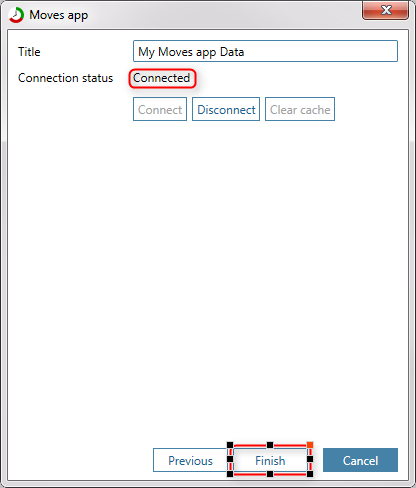Click the Clear cache button
The height and width of the screenshot is (488, 416).
point(300,109)
